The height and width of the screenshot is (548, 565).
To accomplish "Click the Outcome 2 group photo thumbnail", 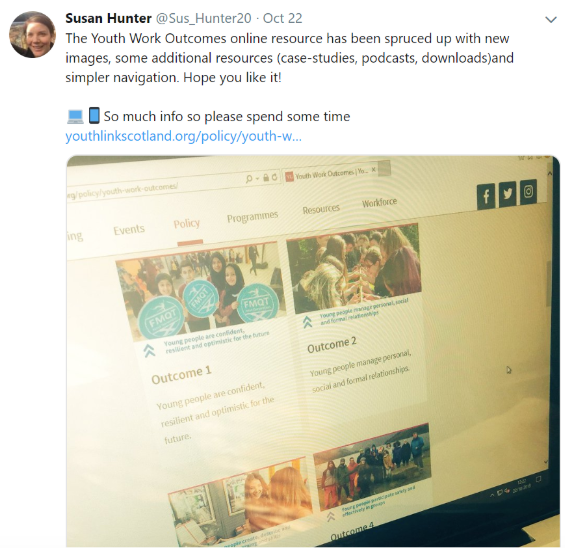I will coord(353,268).
